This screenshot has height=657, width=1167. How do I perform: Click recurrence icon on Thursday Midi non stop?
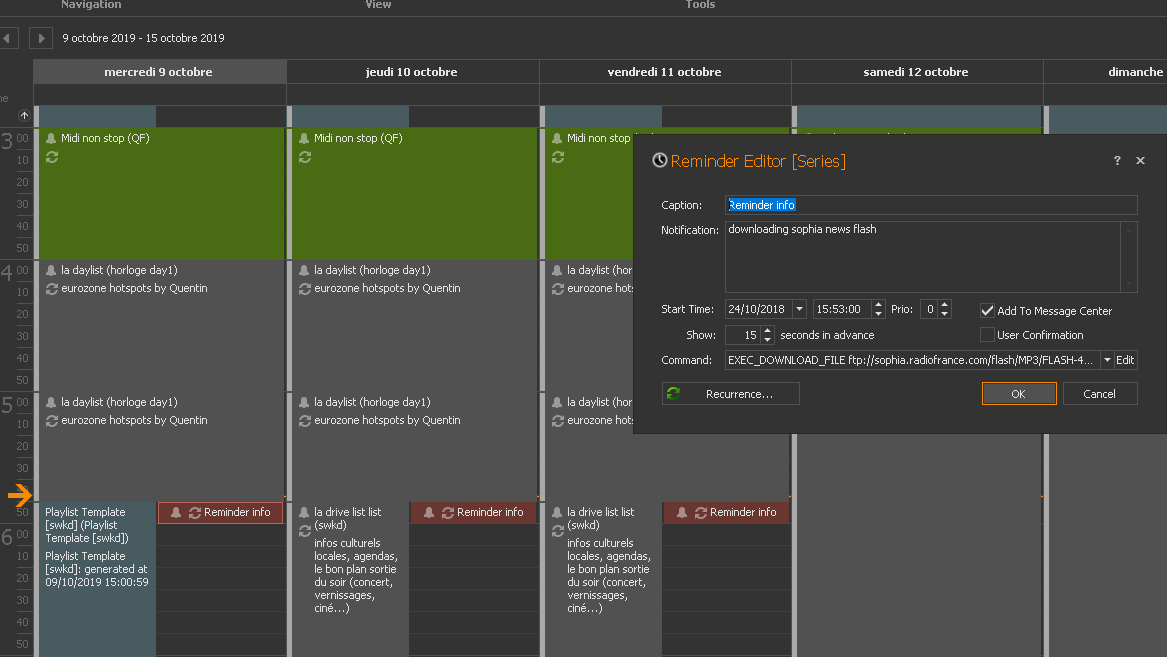point(304,157)
